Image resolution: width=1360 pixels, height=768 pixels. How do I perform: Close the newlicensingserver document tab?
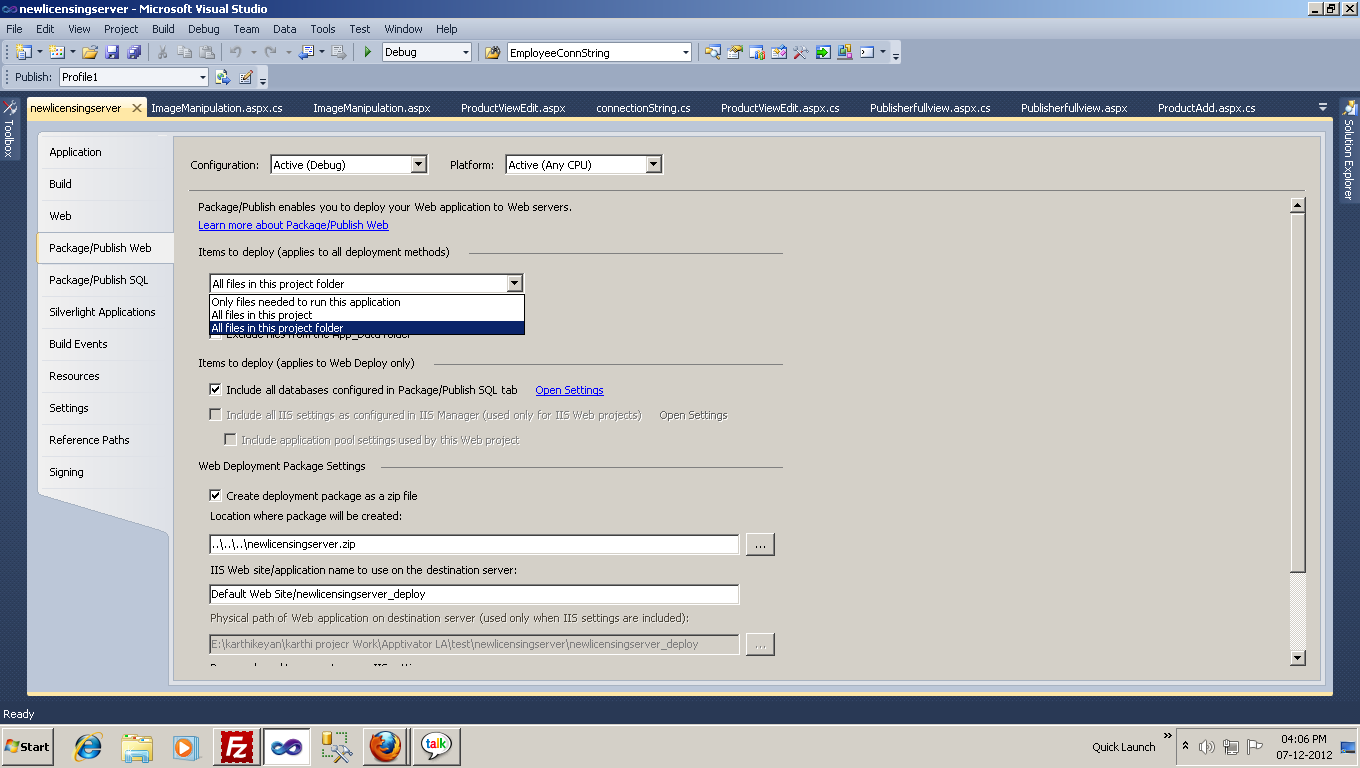click(x=135, y=108)
